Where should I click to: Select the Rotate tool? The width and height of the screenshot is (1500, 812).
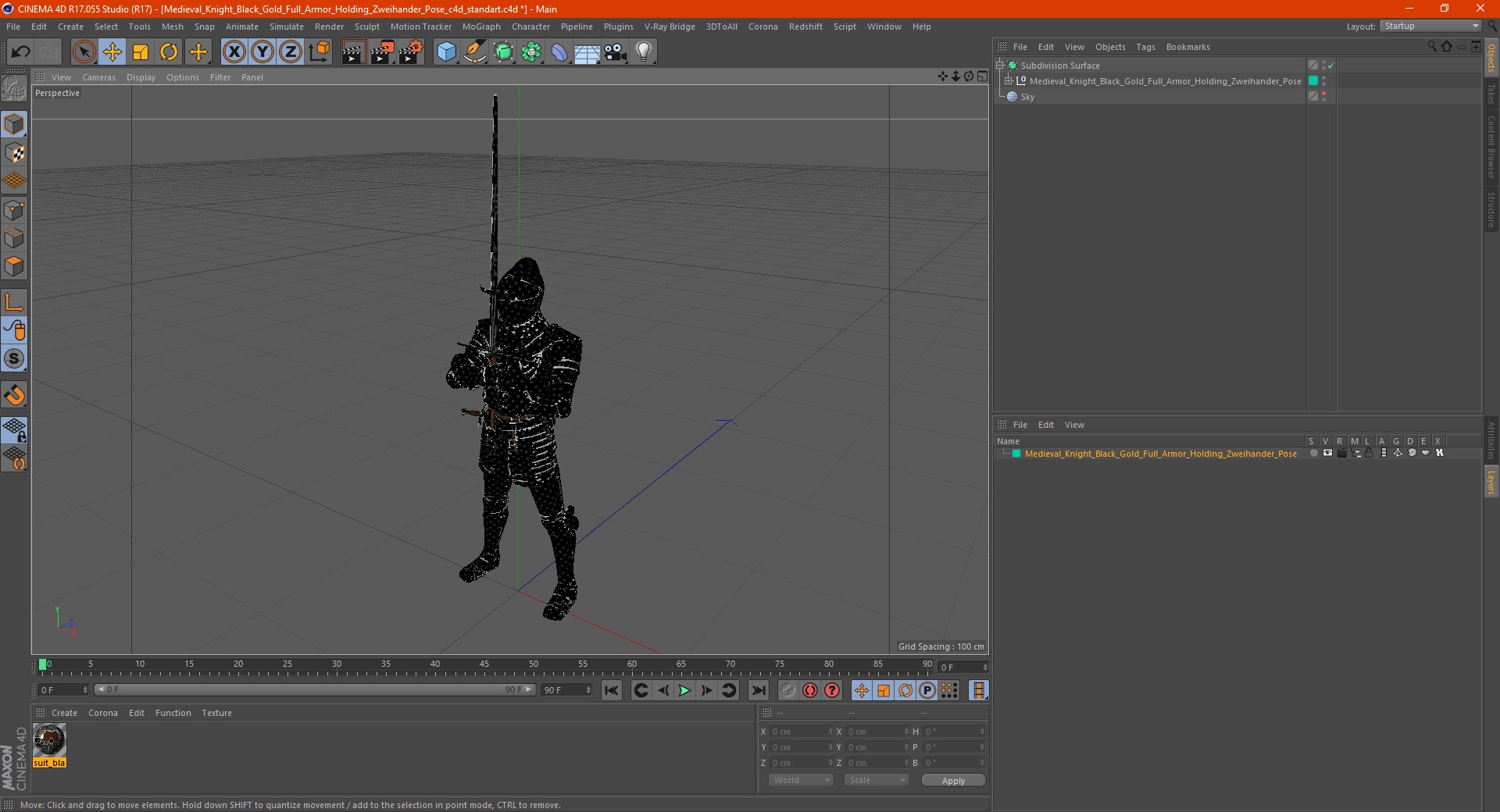(169, 52)
